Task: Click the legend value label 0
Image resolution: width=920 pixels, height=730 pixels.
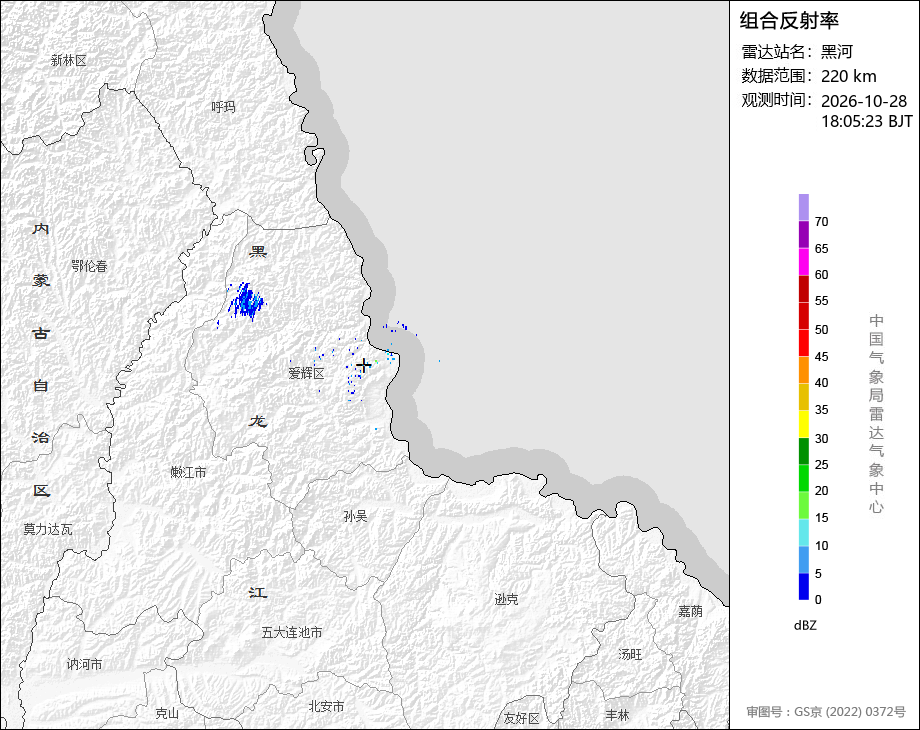Action: pos(818,600)
